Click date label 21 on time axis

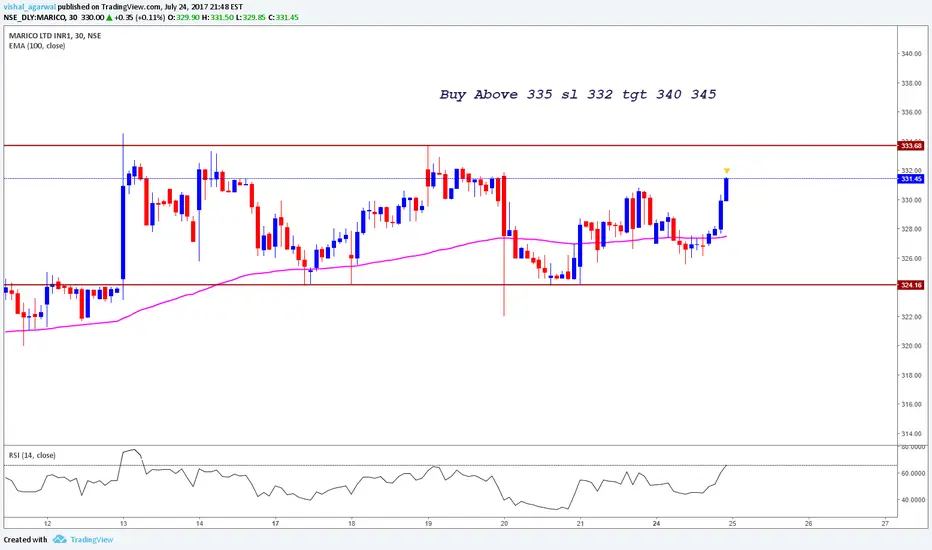pos(580,524)
